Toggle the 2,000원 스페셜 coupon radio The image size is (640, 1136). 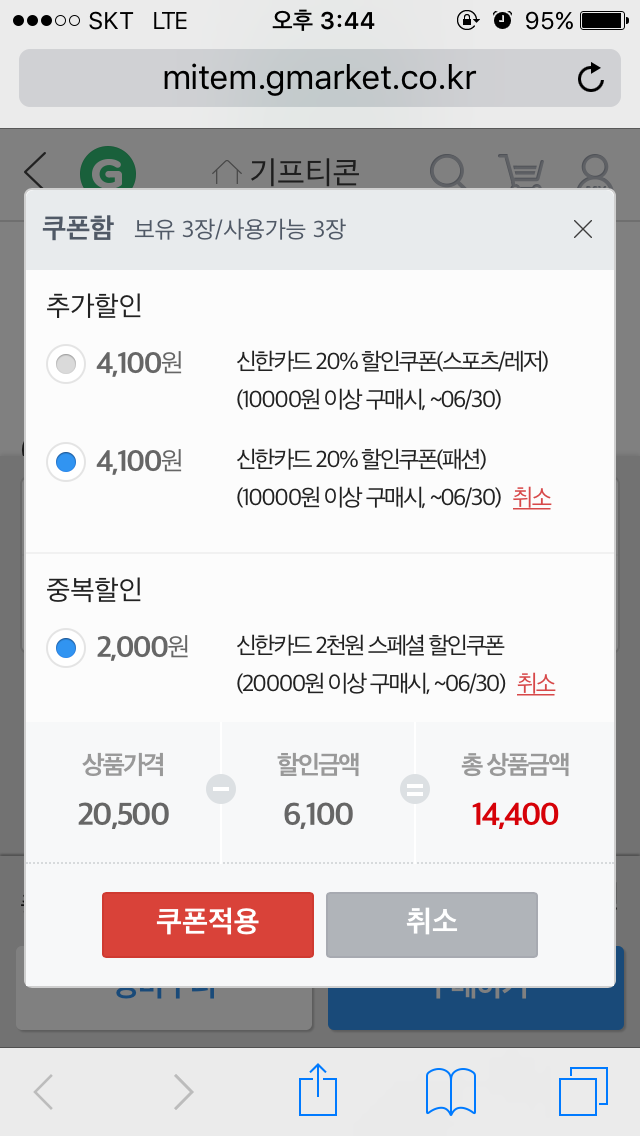pos(66,648)
